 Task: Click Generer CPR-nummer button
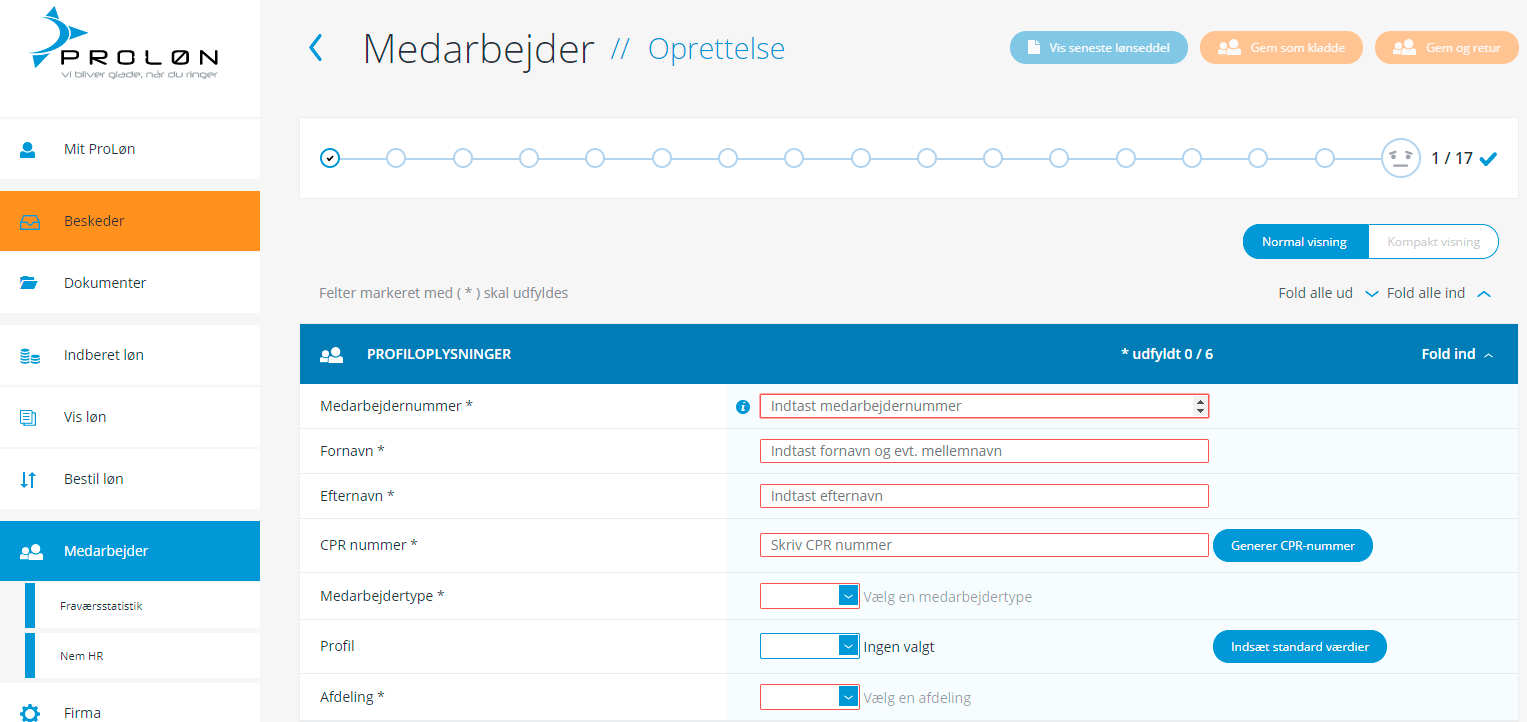[x=1292, y=546]
